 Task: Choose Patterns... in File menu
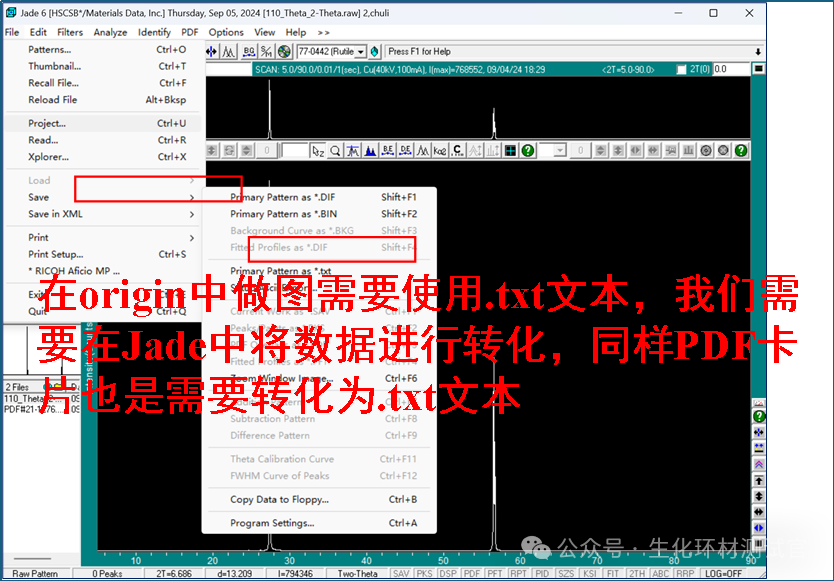point(102,49)
